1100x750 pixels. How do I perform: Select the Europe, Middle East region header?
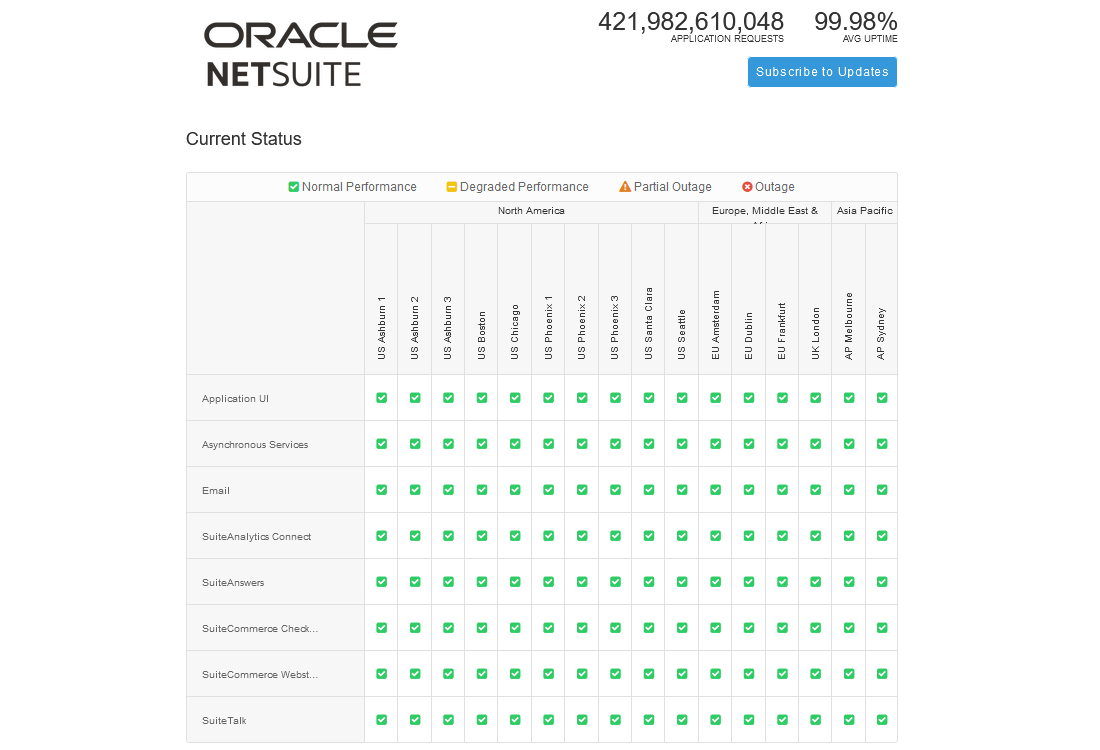click(765, 211)
